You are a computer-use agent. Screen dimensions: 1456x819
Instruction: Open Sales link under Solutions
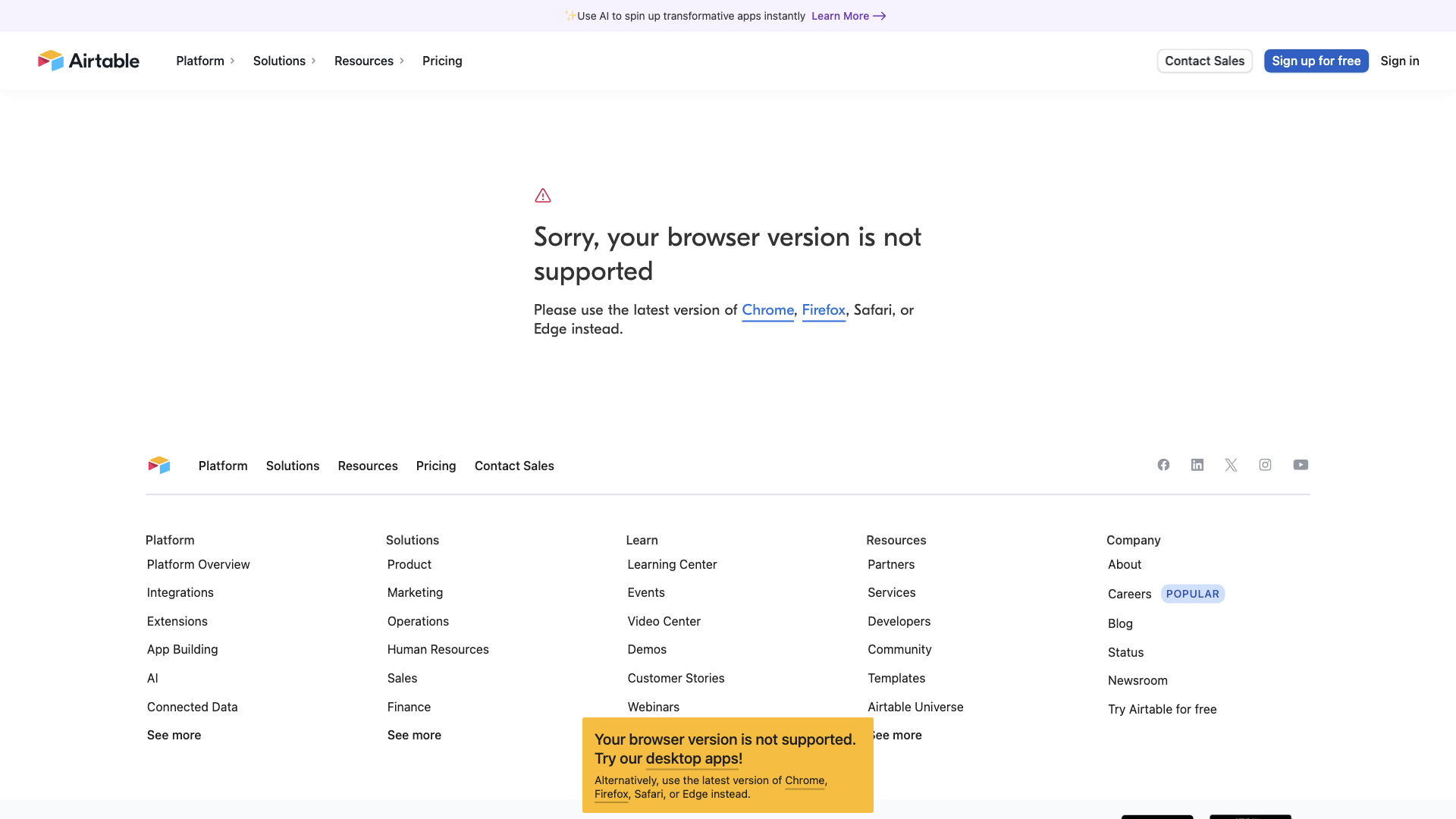point(402,678)
